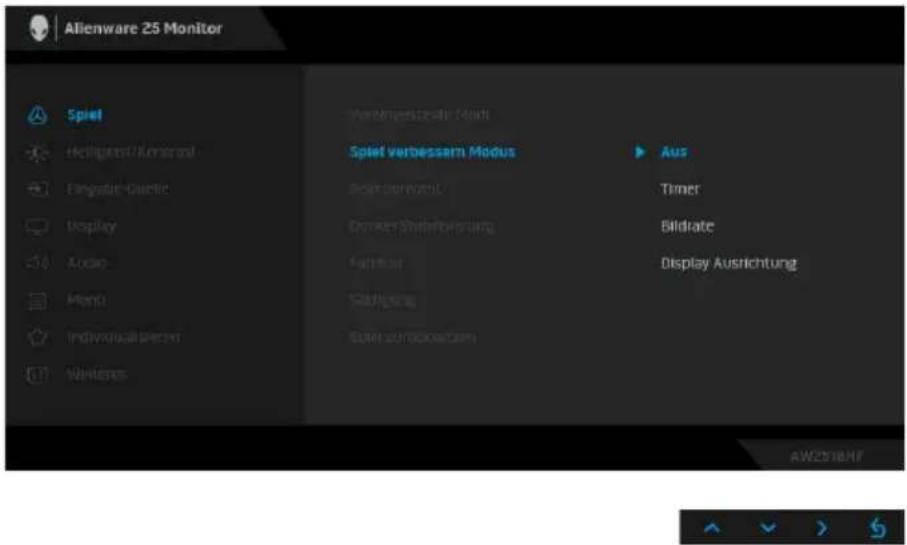The image size is (907, 545).
Task: Click the up arrow navigation button
Action: 713,528
